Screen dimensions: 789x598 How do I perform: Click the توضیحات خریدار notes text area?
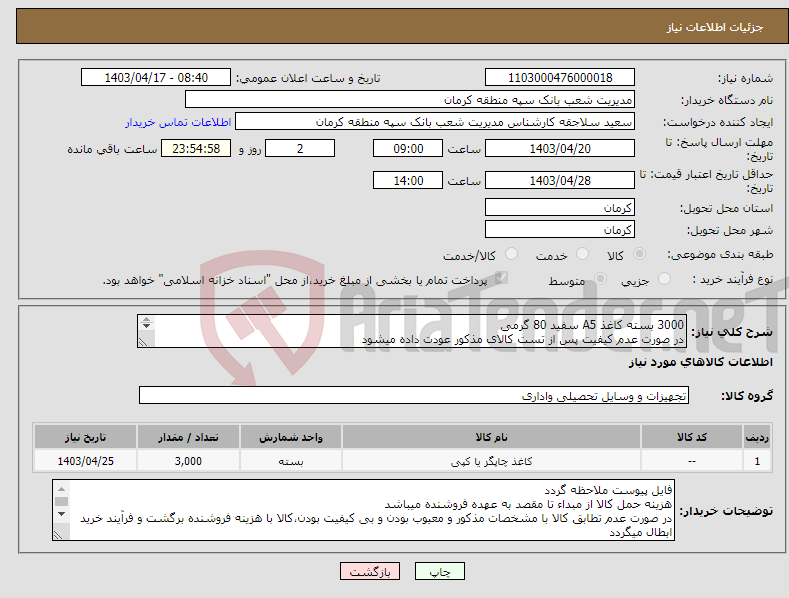pyautogui.click(x=363, y=510)
